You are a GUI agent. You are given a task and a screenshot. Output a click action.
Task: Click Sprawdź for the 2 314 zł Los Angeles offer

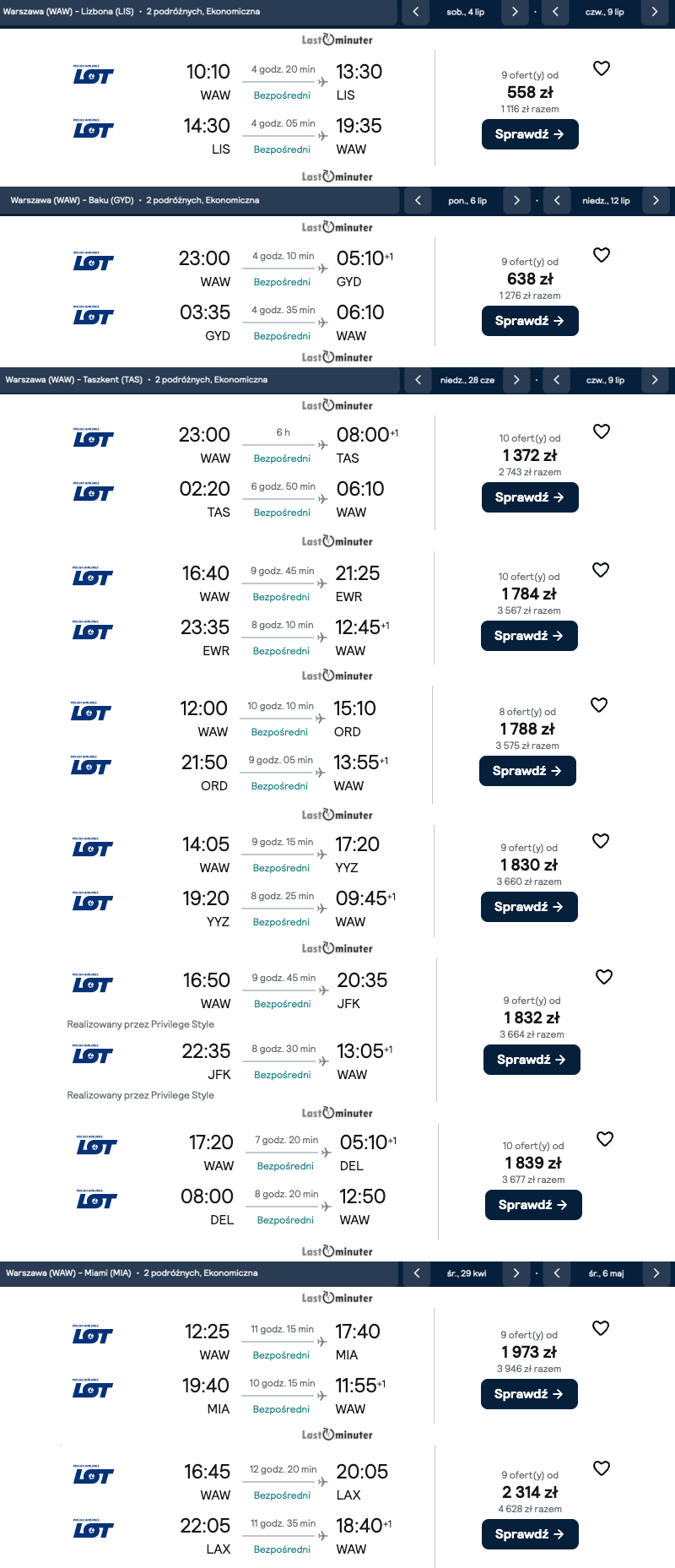pyautogui.click(x=530, y=1534)
